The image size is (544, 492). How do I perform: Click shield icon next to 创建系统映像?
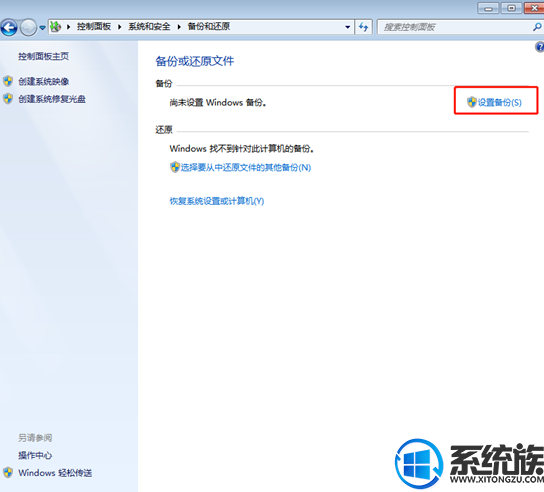coord(8,81)
